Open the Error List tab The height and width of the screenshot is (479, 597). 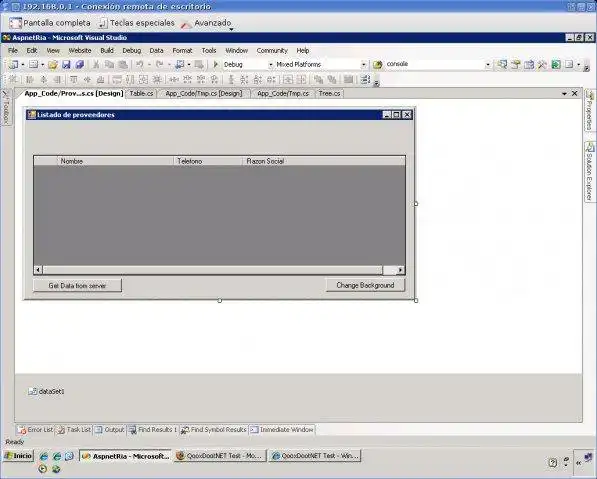(35, 430)
